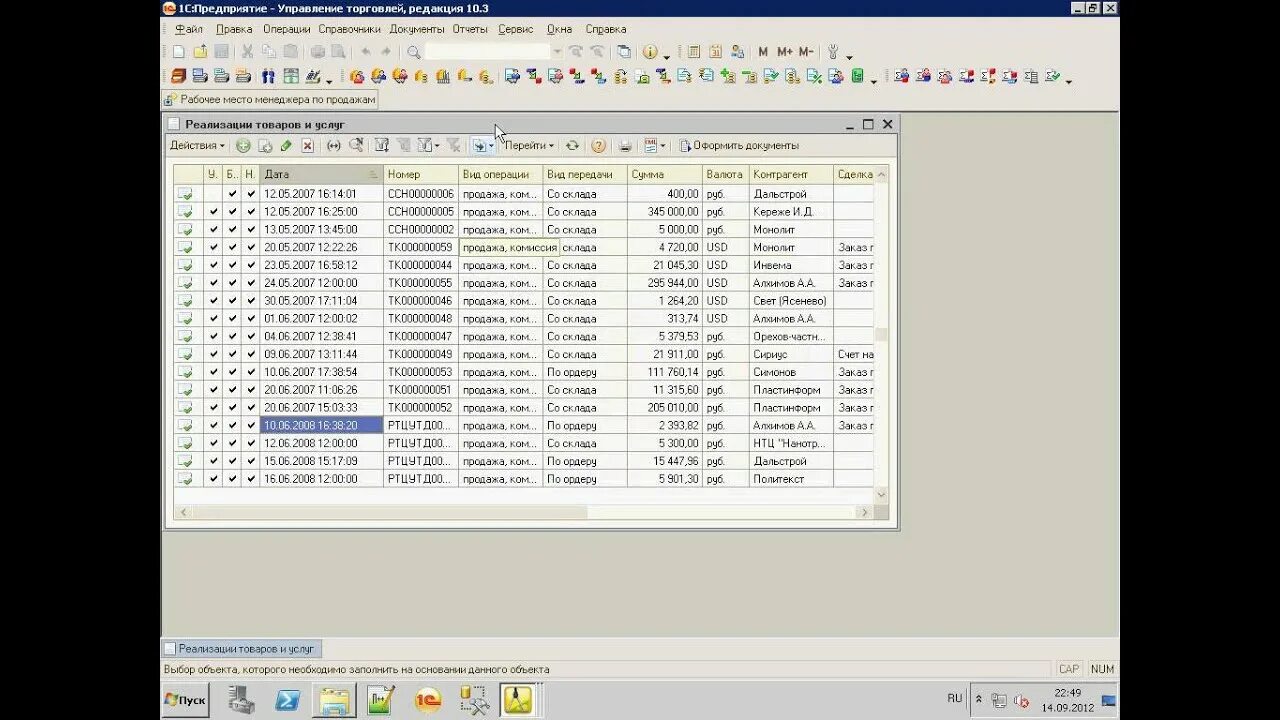Click the Filter by current value icon
Image resolution: width=1280 pixels, height=720 pixels.
pos(382,146)
